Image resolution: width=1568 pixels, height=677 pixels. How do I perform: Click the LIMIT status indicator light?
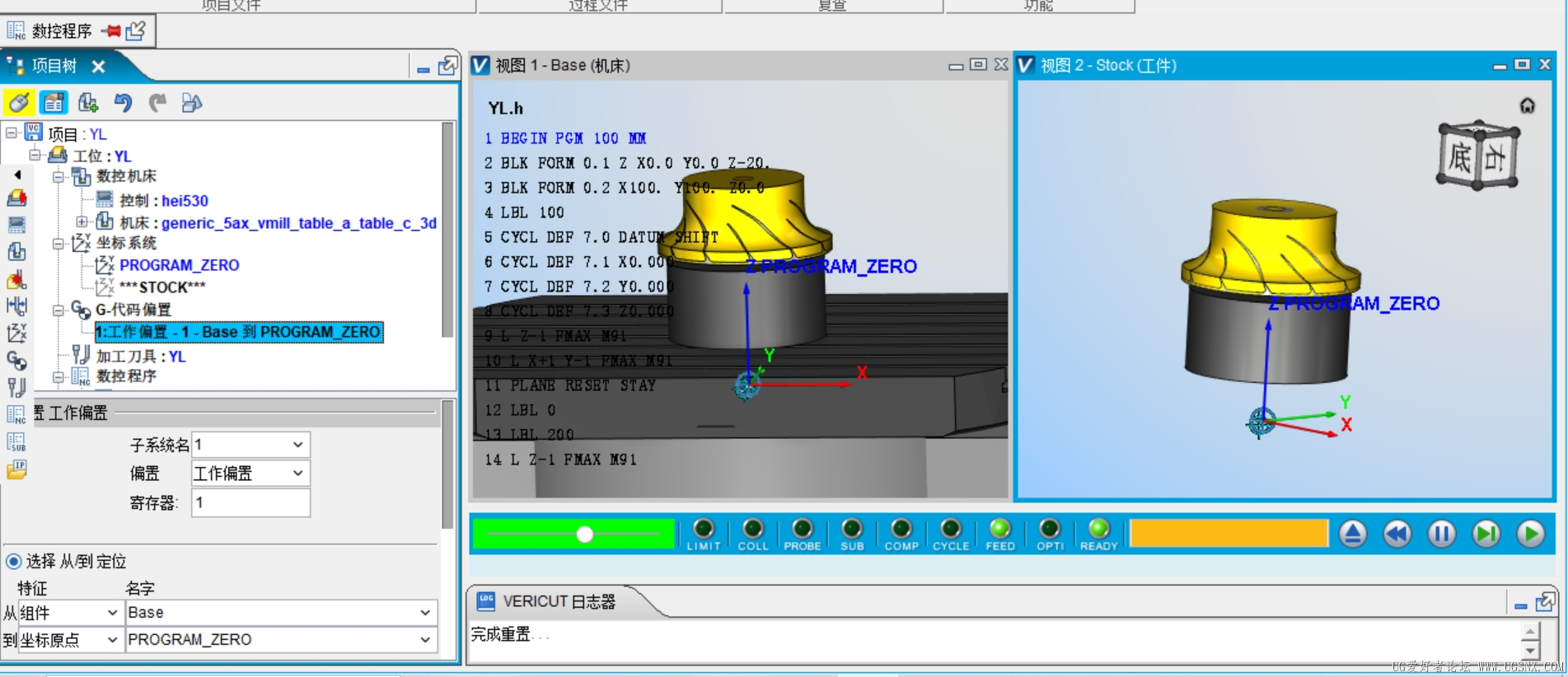point(704,528)
